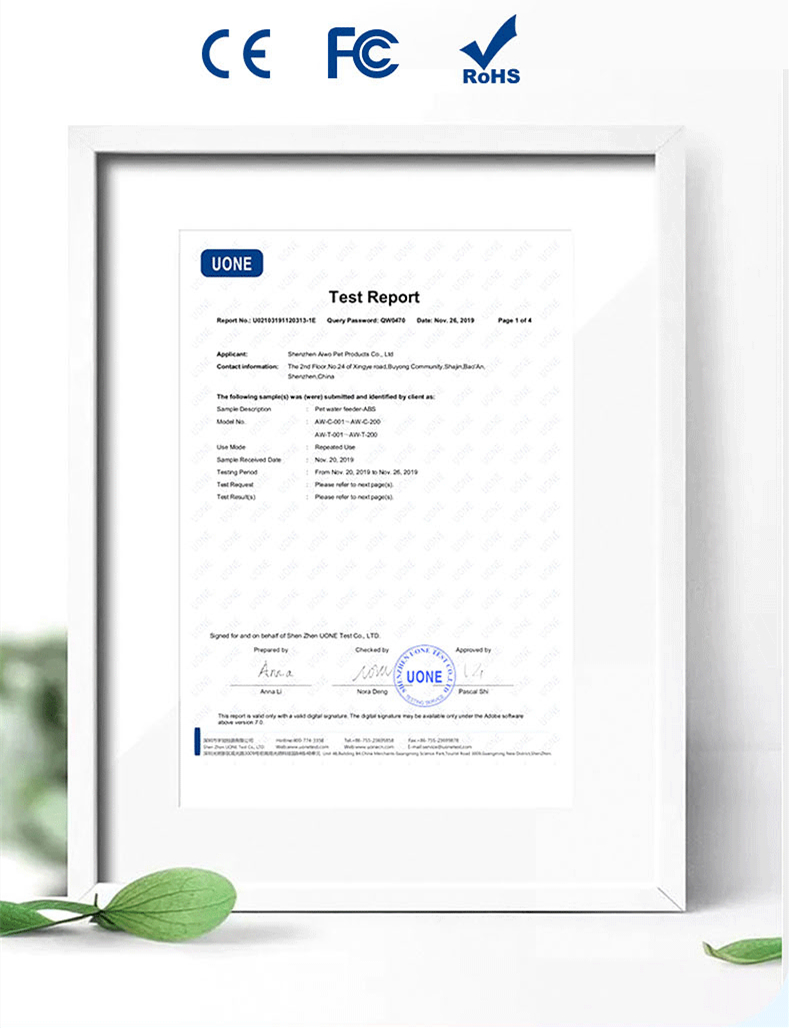The height and width of the screenshot is (1028, 789).
Task: Click the Query Password QW0470 text
Action: pyautogui.click(x=366, y=320)
